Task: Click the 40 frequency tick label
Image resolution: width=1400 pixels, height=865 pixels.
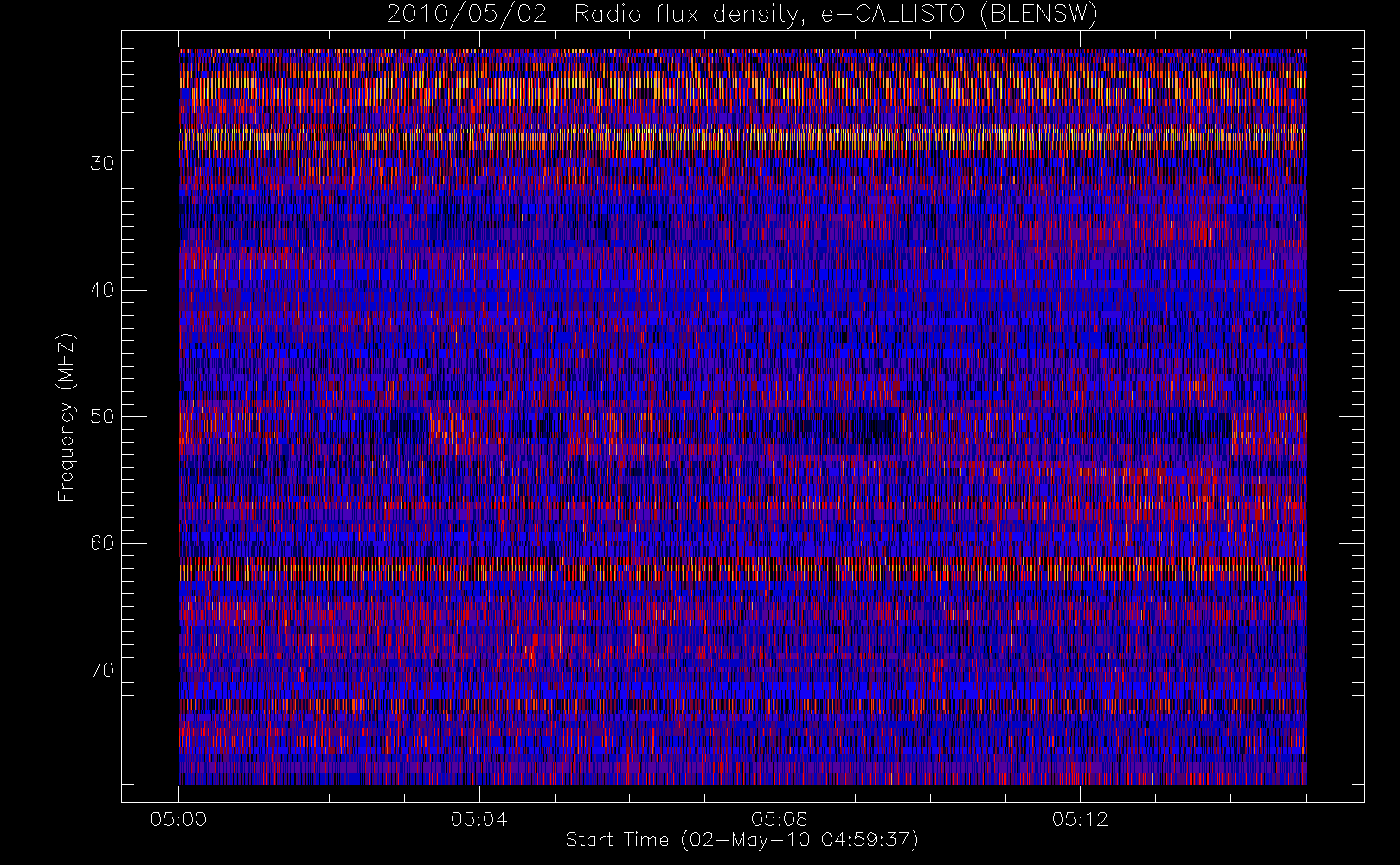Action: [102, 290]
